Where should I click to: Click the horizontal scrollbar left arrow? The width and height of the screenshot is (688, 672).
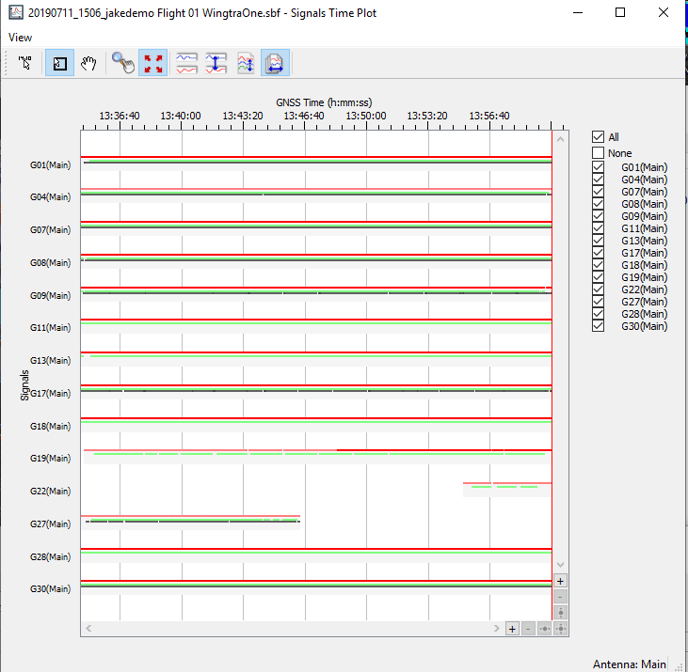(88, 629)
